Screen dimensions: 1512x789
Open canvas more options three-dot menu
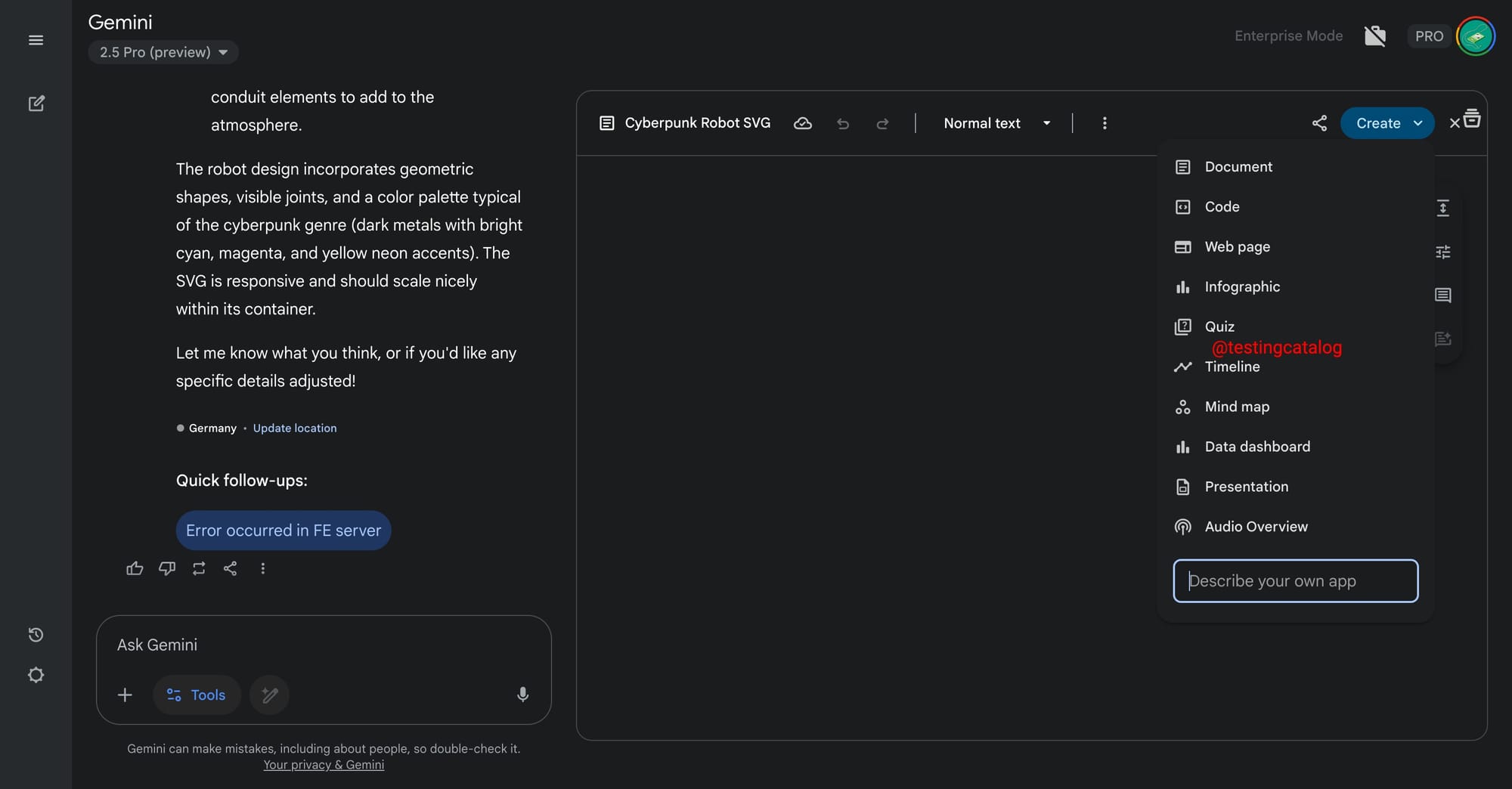click(1105, 123)
